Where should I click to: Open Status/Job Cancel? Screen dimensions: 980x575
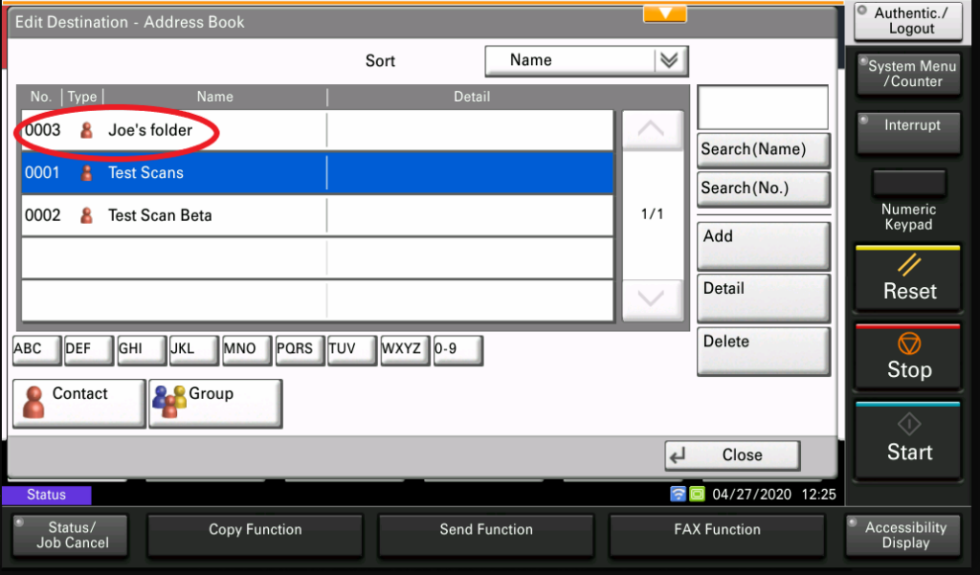click(71, 536)
